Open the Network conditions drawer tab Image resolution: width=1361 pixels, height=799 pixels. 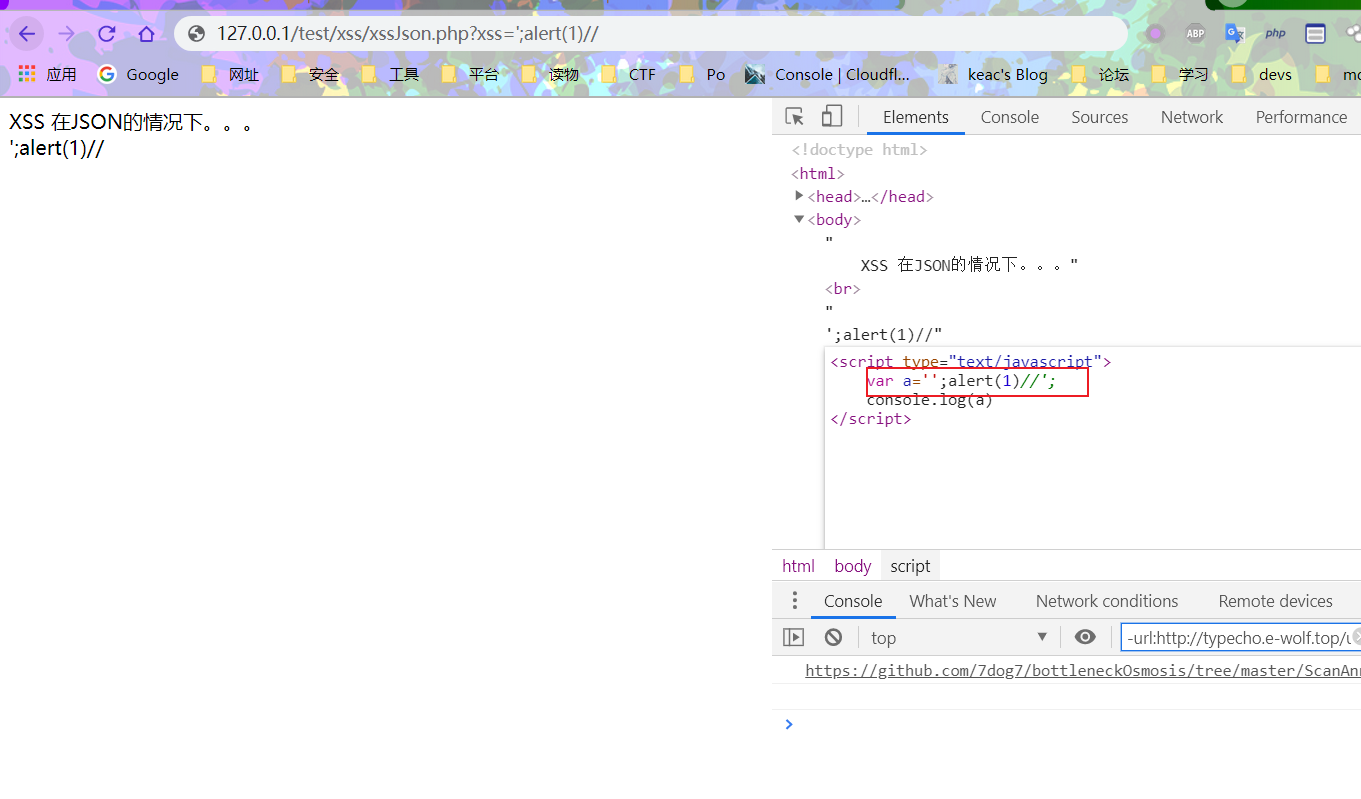pos(1107,601)
